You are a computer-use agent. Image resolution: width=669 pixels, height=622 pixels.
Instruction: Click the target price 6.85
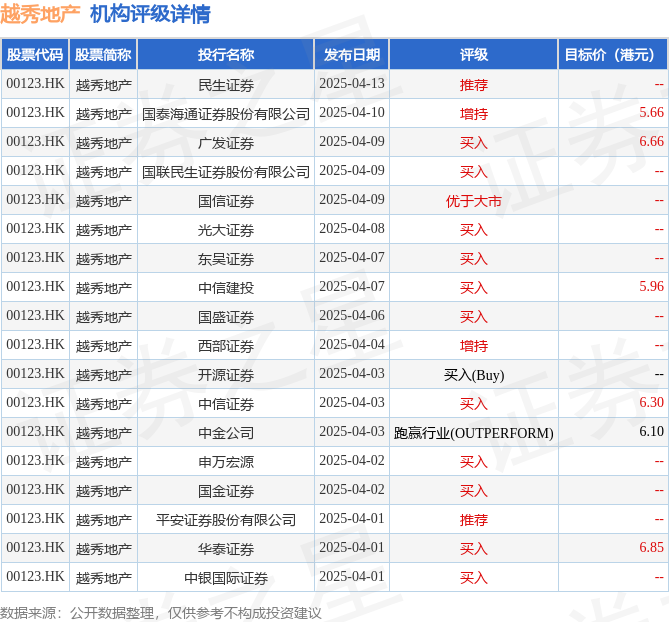[651, 548]
